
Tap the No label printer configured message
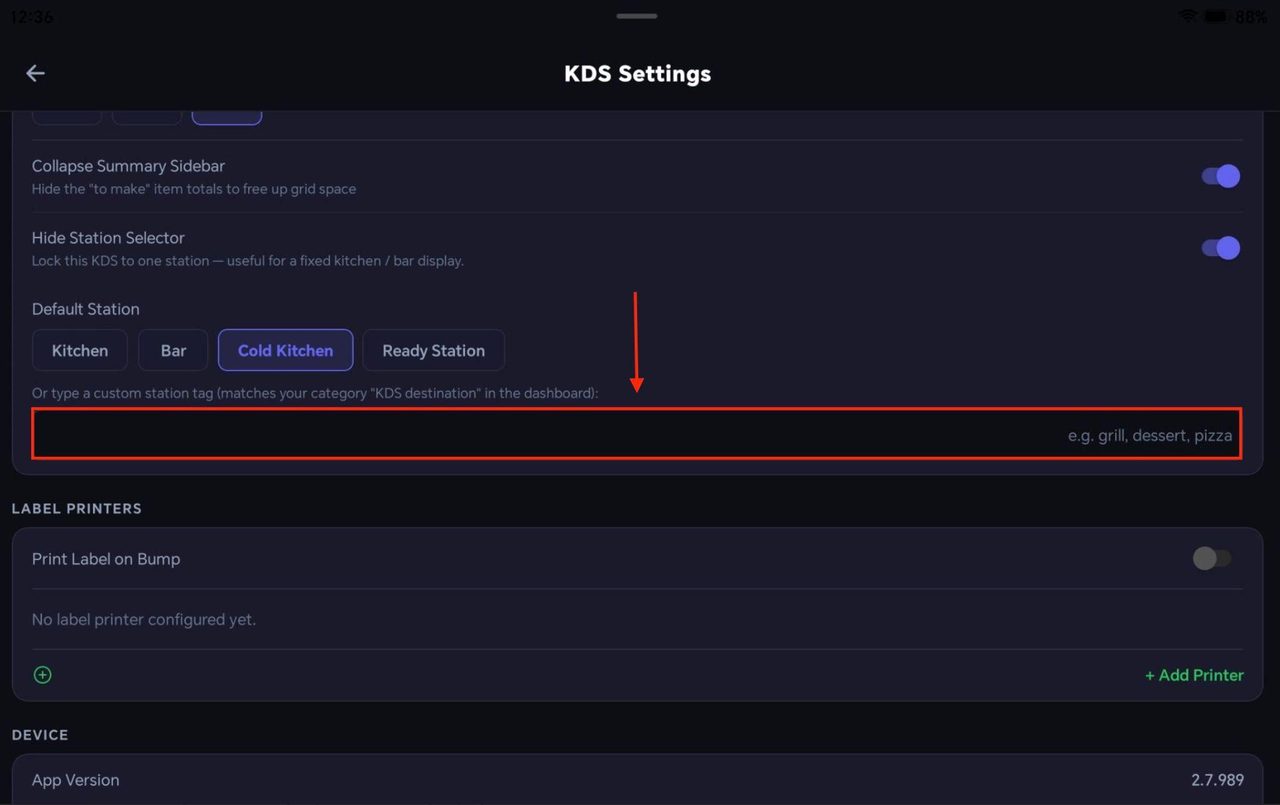coord(144,620)
